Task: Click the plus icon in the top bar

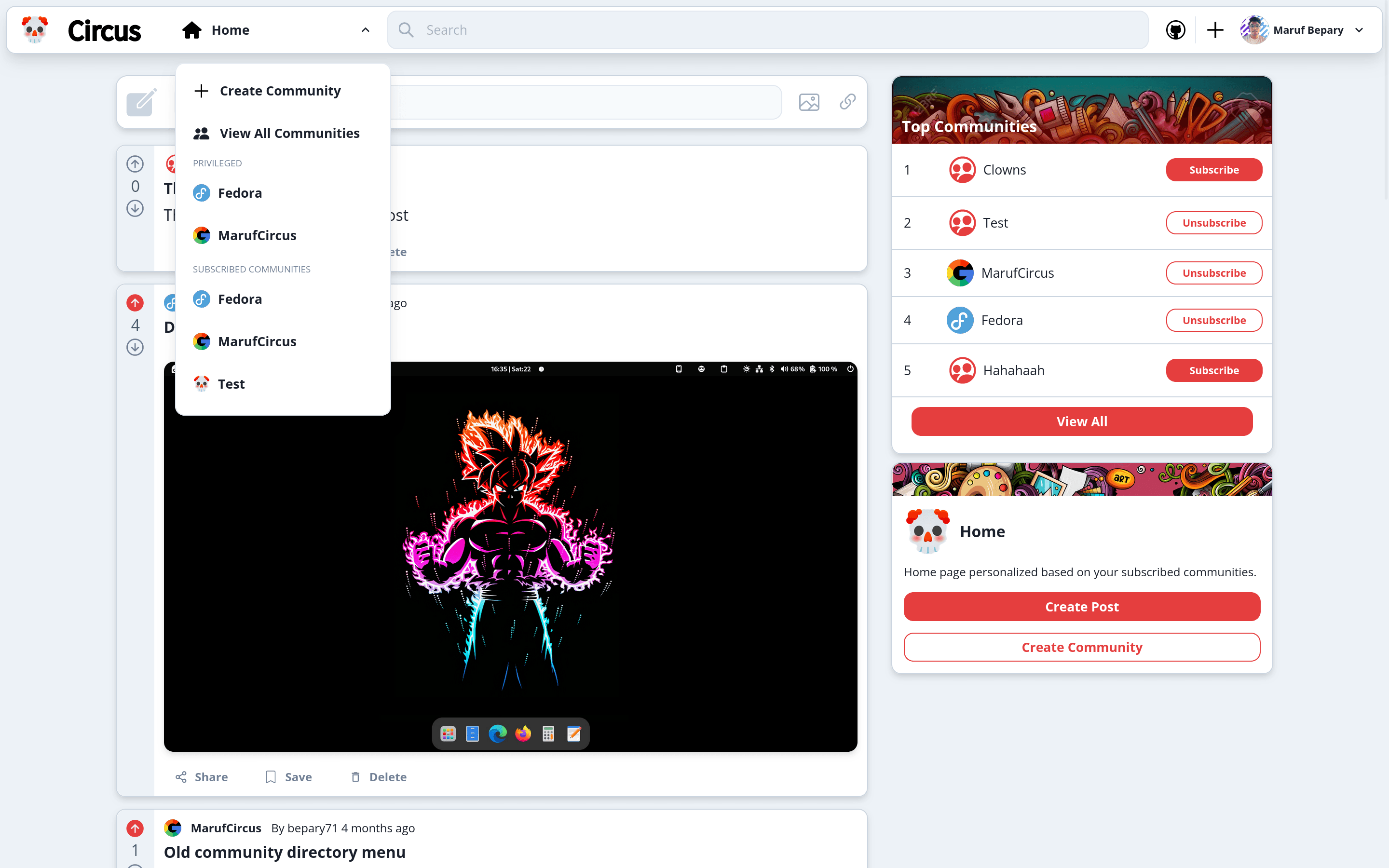Action: [x=1214, y=30]
